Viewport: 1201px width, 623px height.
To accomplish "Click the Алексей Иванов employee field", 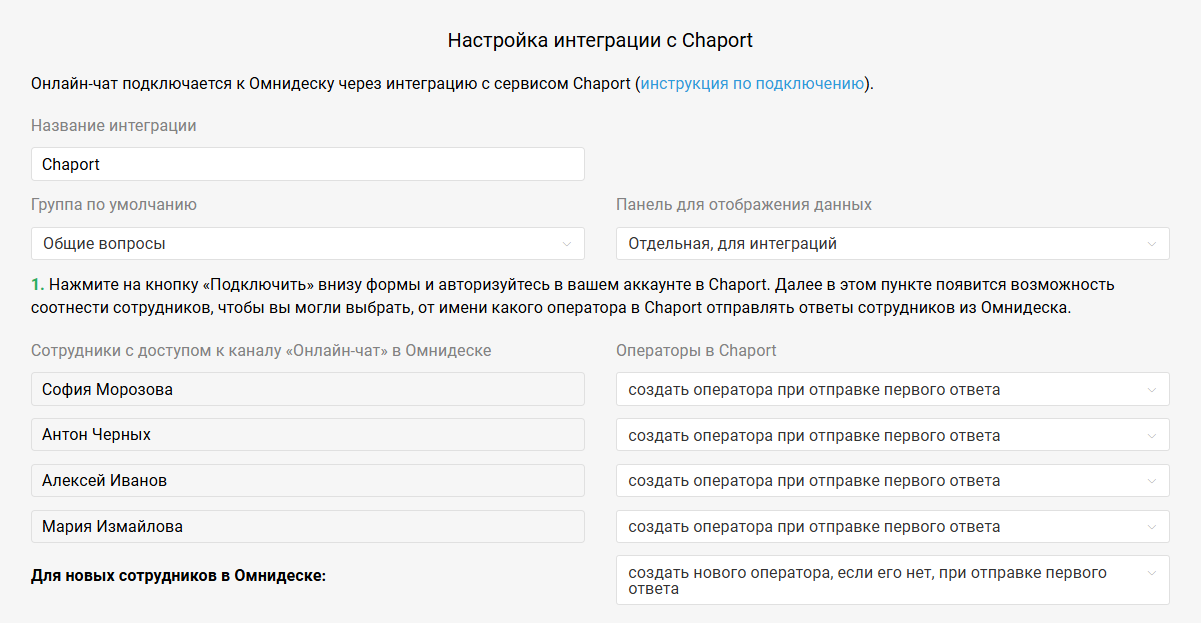I will (308, 480).
